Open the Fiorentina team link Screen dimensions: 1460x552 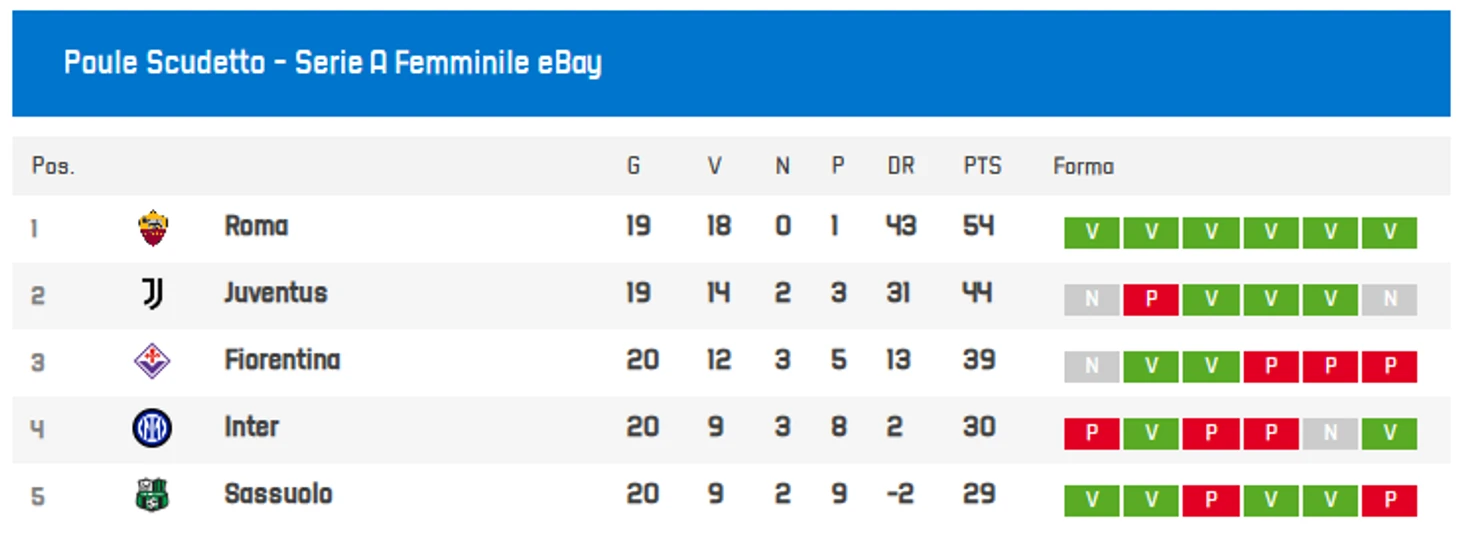click(x=282, y=360)
